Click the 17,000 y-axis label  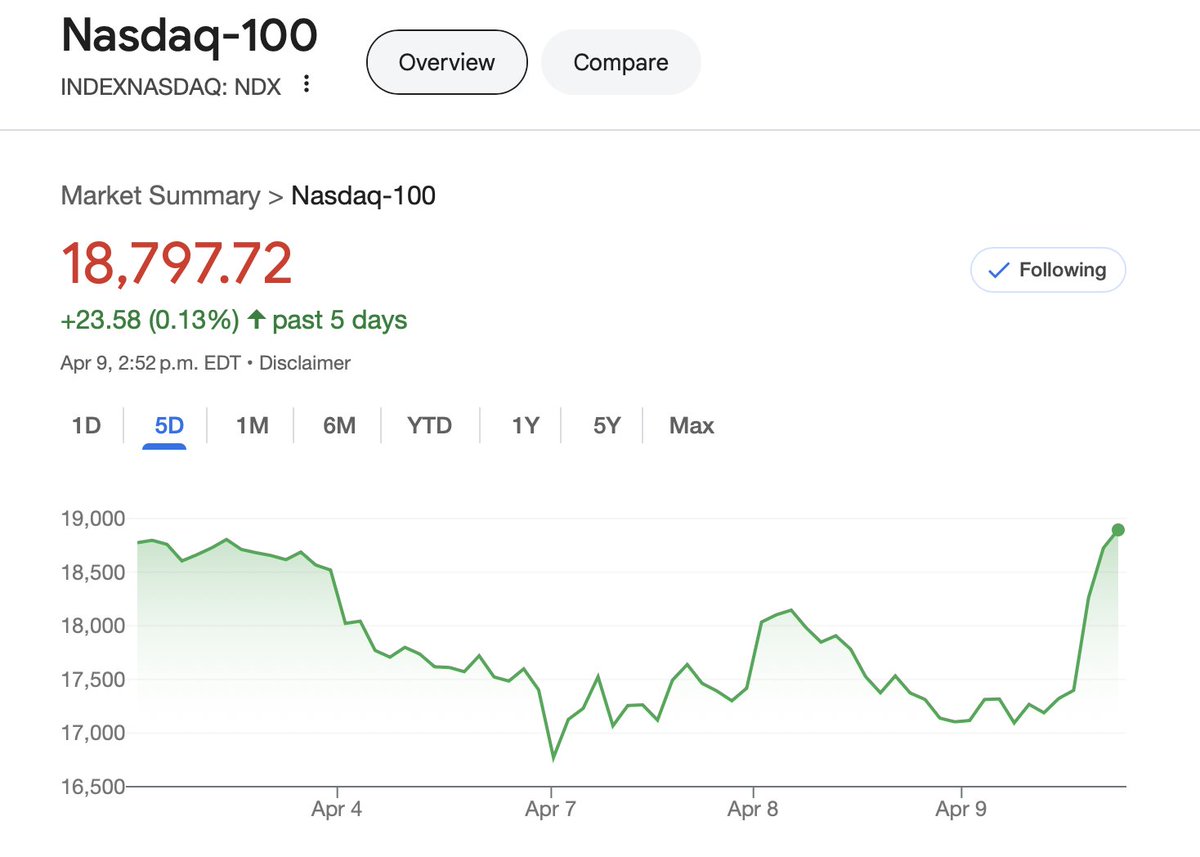92,733
